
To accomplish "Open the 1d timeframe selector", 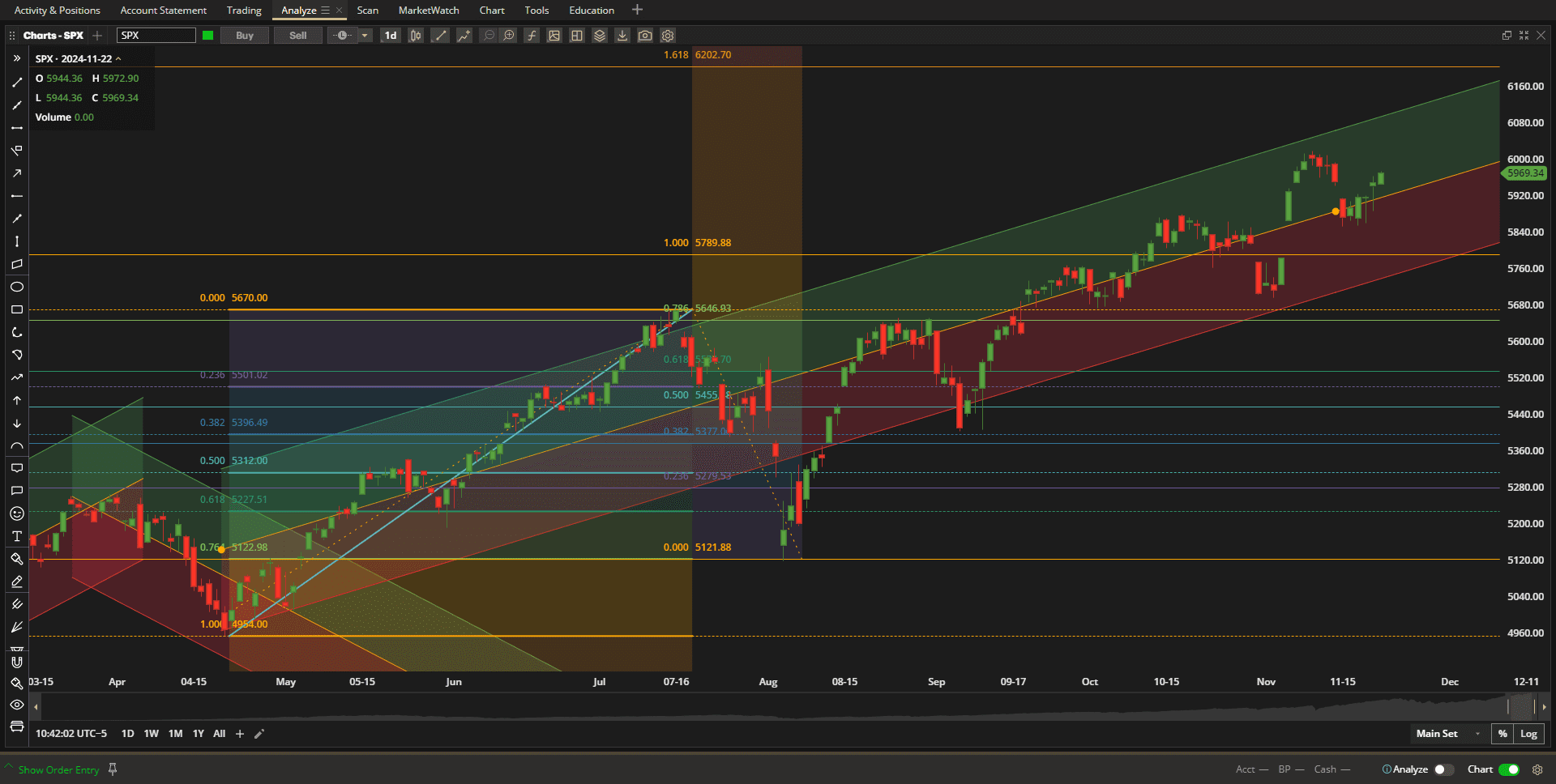I will click(x=391, y=36).
